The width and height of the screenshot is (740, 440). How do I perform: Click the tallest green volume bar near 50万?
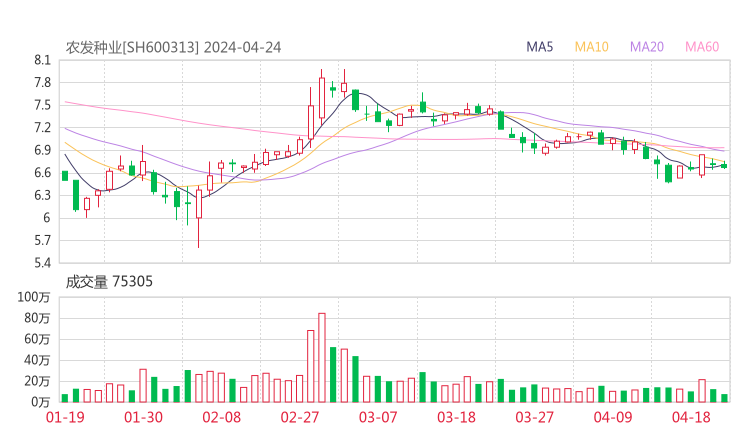(333, 375)
